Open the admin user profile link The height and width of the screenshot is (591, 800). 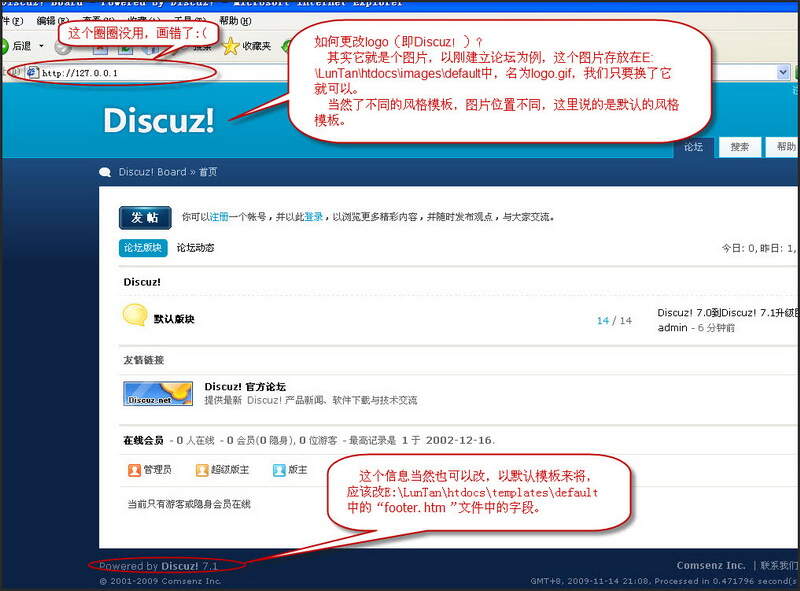[x=672, y=328]
